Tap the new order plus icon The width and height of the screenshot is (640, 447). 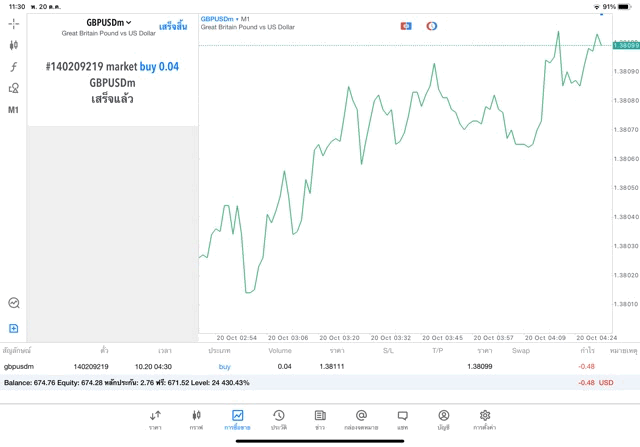point(13,329)
